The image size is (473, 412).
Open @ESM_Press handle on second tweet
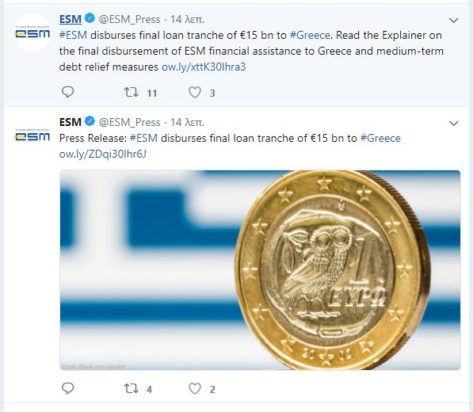point(129,122)
